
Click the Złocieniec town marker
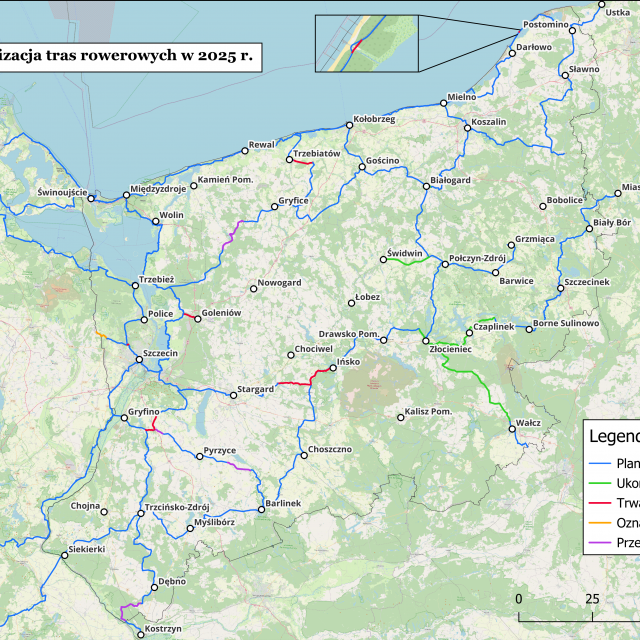point(425,341)
